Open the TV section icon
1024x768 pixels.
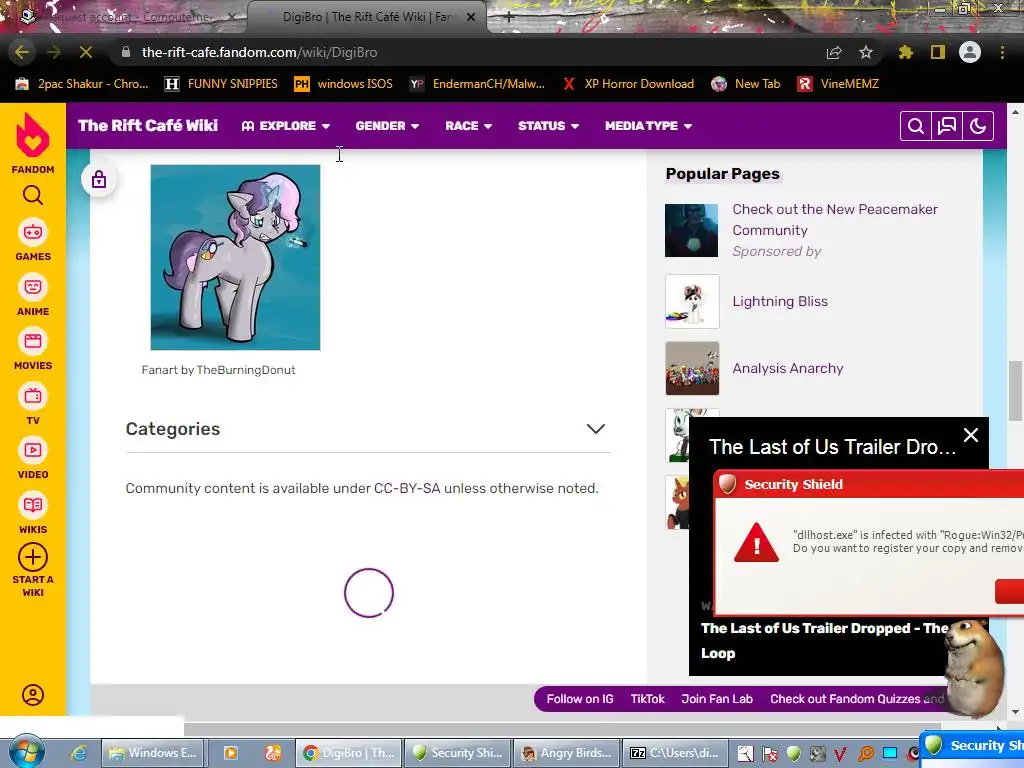pyautogui.click(x=33, y=396)
